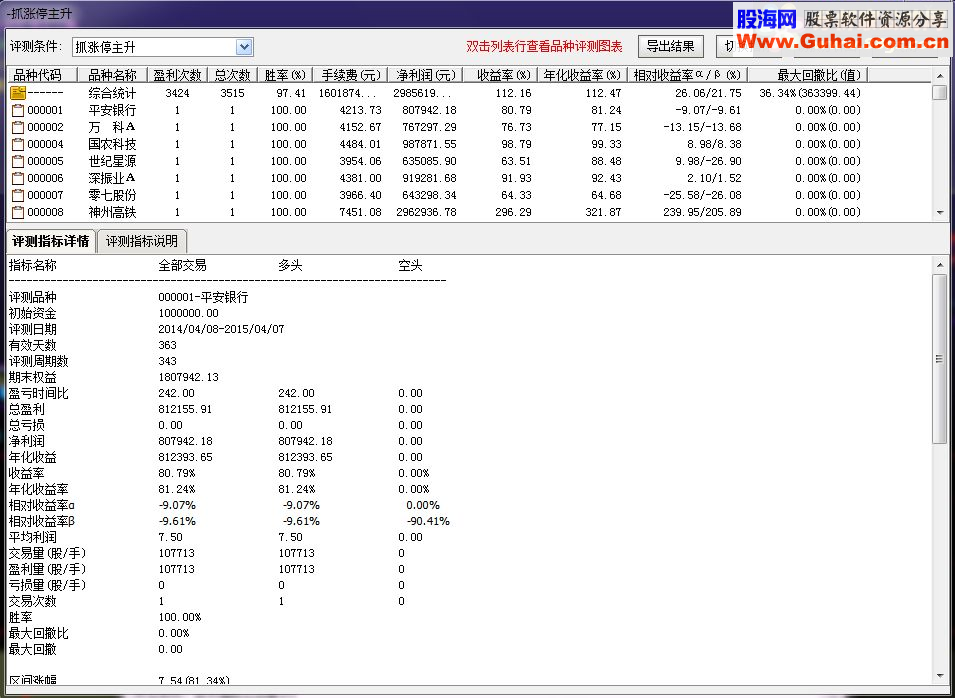Sort by 相对收益率α/β(%) column header
The height and width of the screenshot is (698, 955).
pyautogui.click(x=687, y=75)
